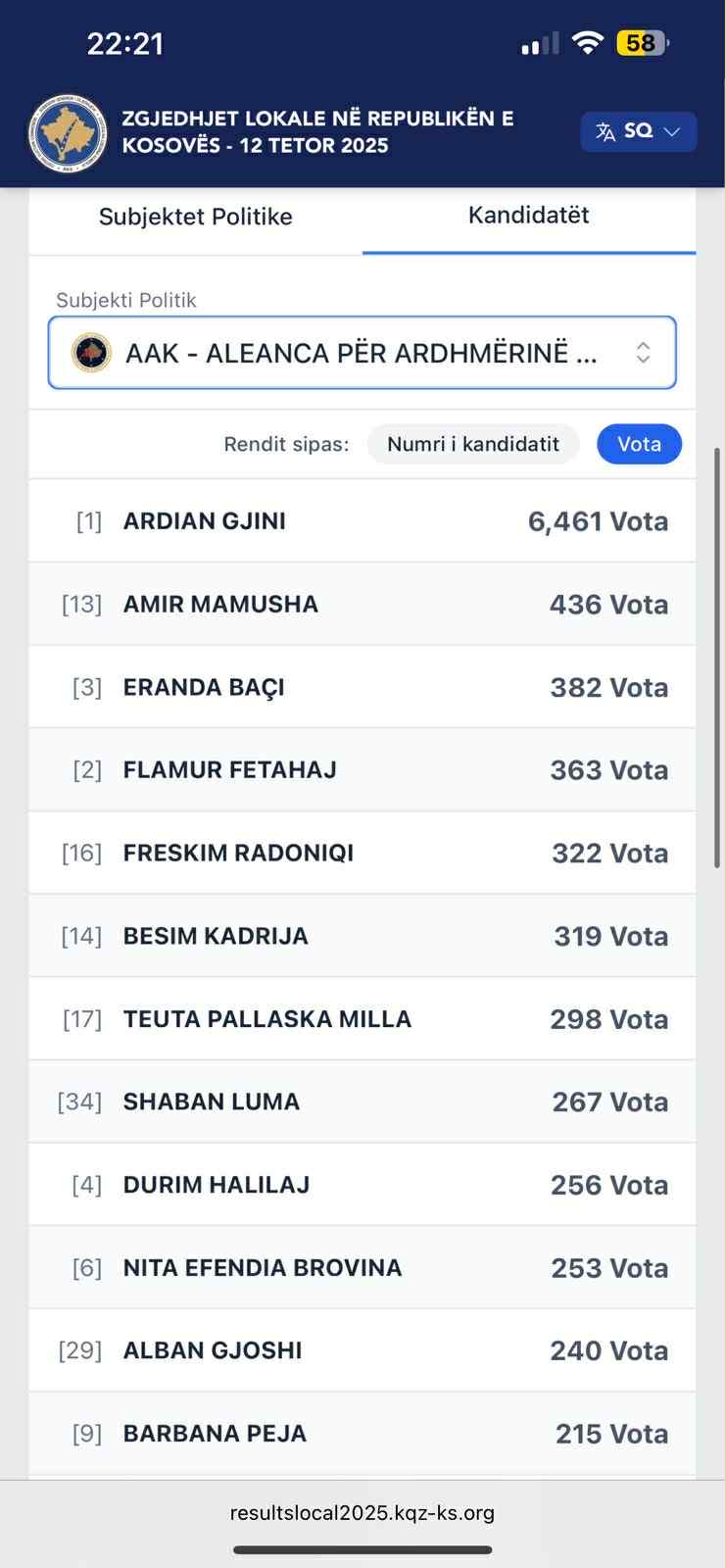Open the Subjekti Politik party selector
The image size is (725, 1568).
tap(362, 353)
